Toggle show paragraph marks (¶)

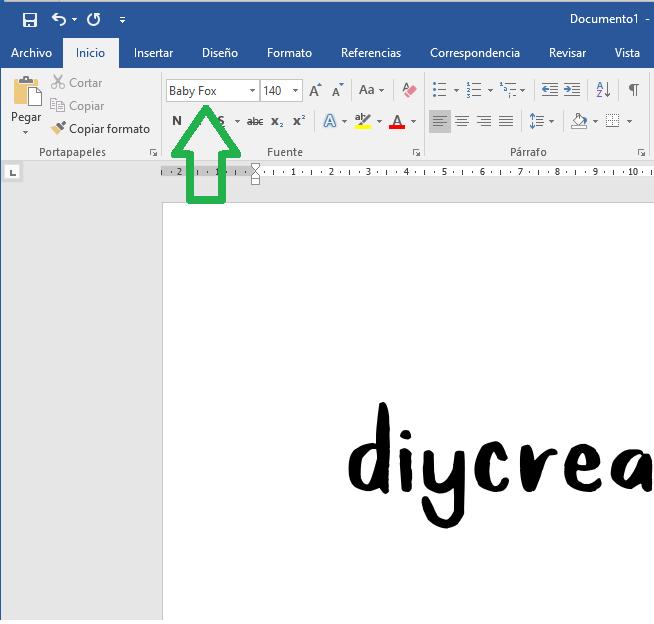633,90
